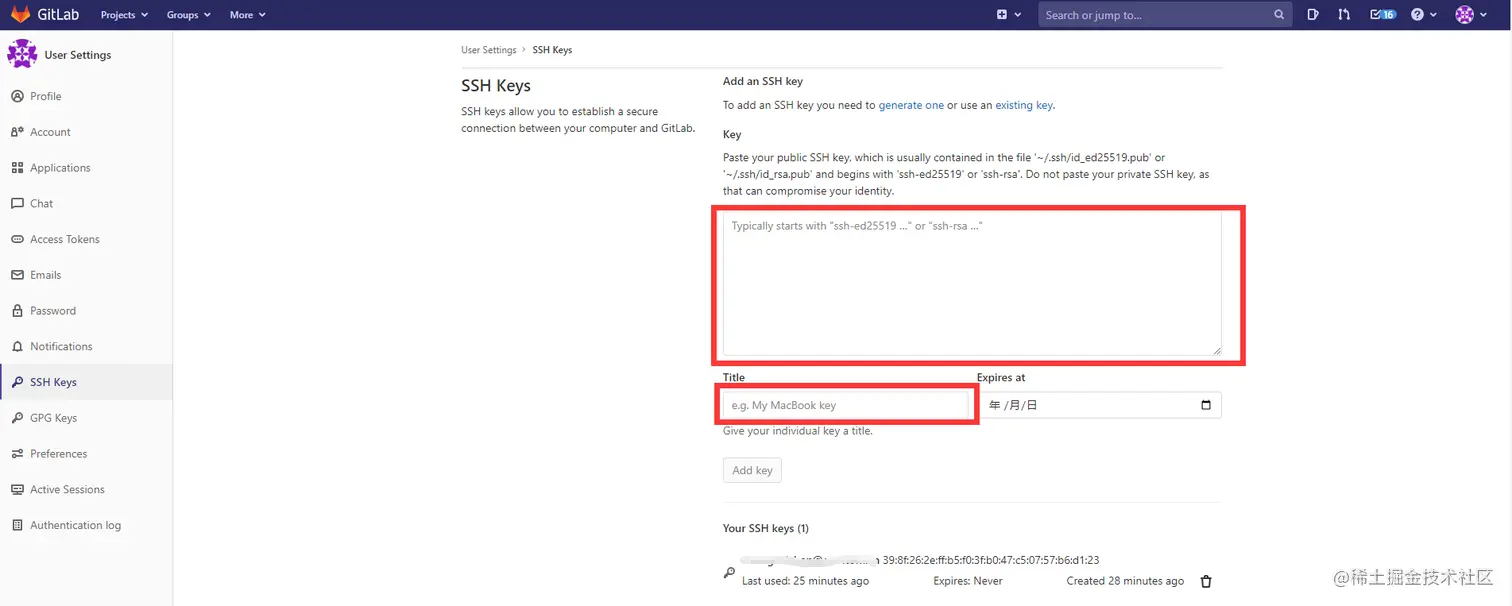Image resolution: width=1512 pixels, height=606 pixels.
Task: Select SSH Keys in sidebar
Action: tap(86, 382)
